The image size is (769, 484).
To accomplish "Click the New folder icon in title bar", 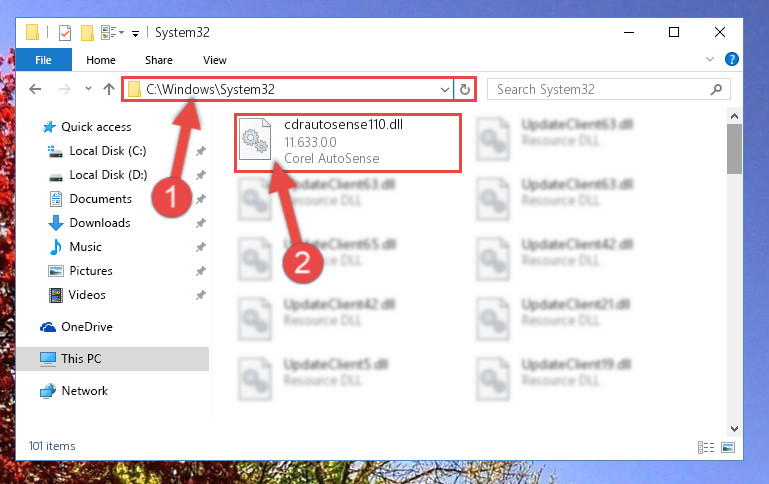I will pos(87,33).
